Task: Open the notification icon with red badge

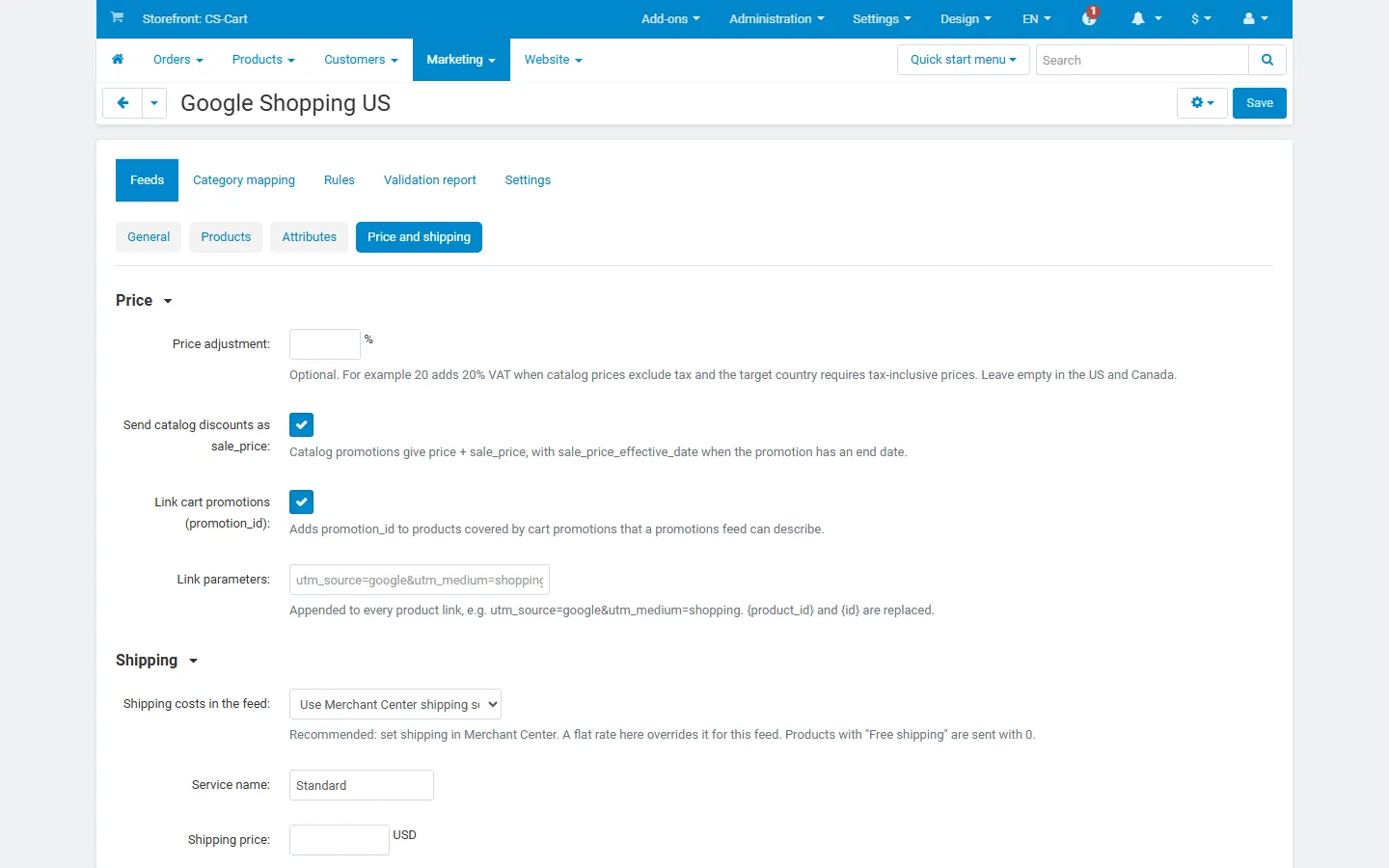Action: pos(1090,17)
